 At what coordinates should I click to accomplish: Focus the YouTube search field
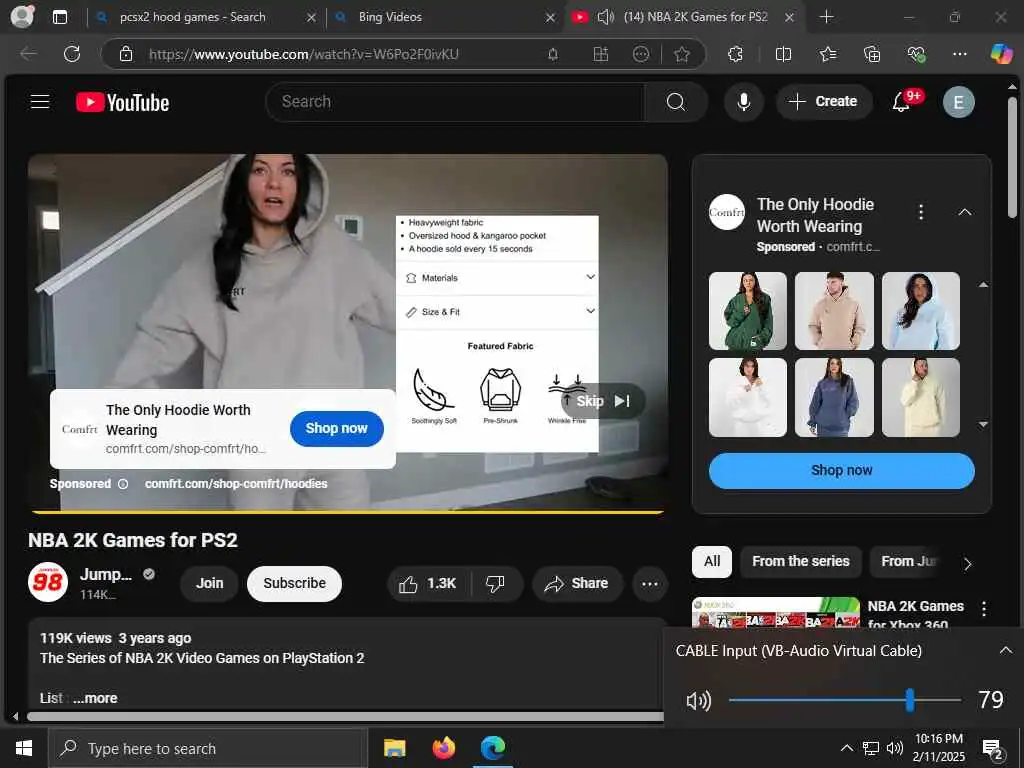pos(455,102)
